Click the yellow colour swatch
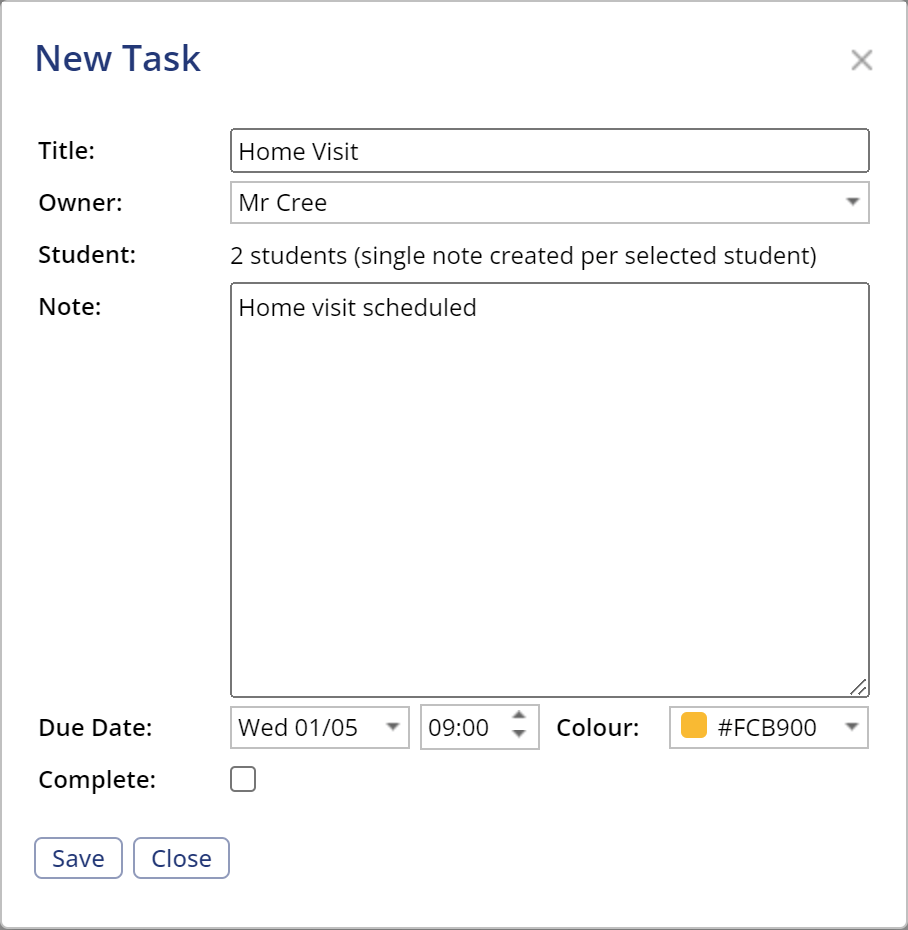Image resolution: width=908 pixels, height=930 pixels. coord(693,726)
